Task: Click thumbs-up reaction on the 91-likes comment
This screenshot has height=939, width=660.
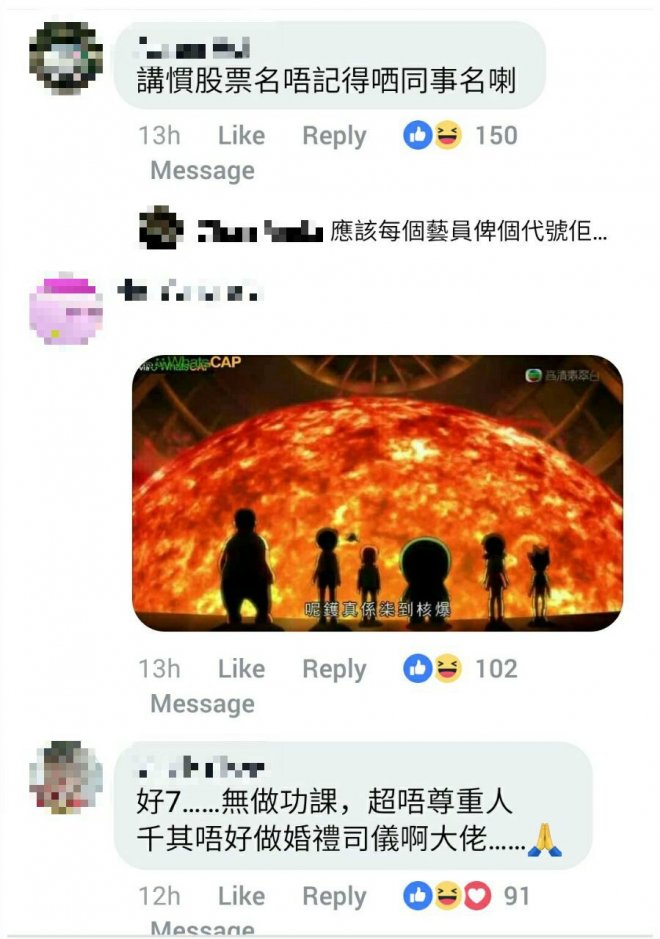Action: pos(417,896)
